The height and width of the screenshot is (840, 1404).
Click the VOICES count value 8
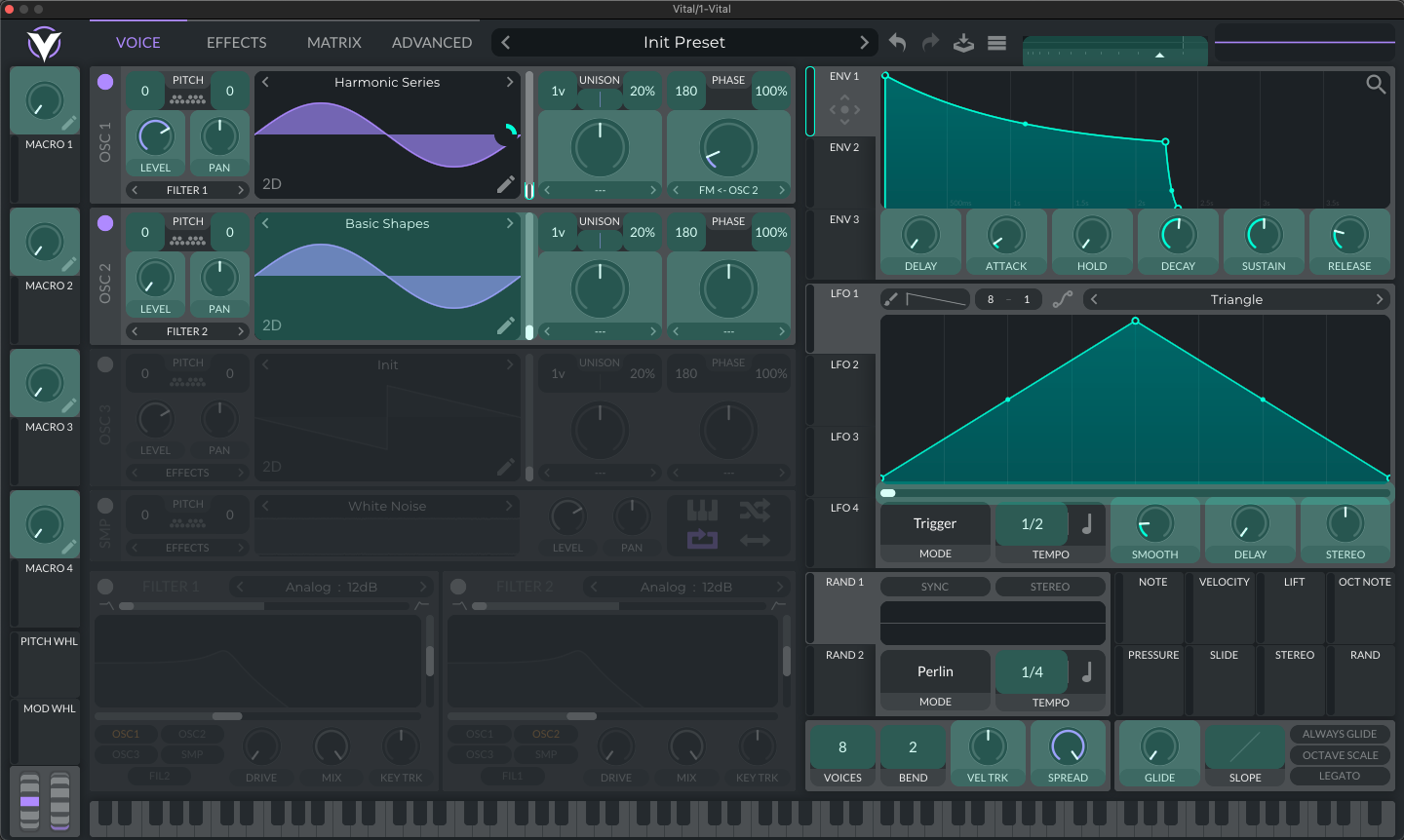pos(842,747)
